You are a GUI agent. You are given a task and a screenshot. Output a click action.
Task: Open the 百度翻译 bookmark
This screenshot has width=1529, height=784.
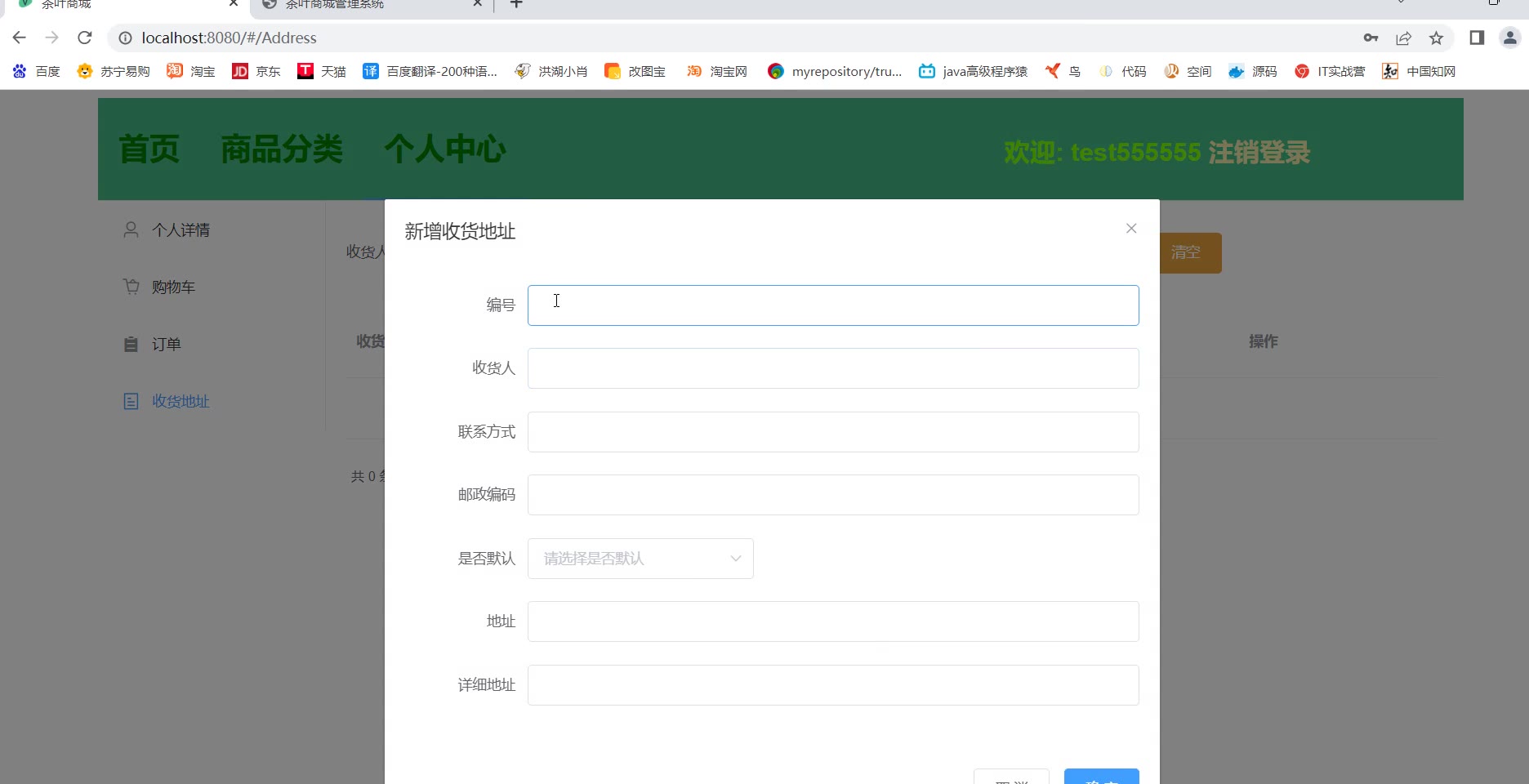click(x=430, y=72)
